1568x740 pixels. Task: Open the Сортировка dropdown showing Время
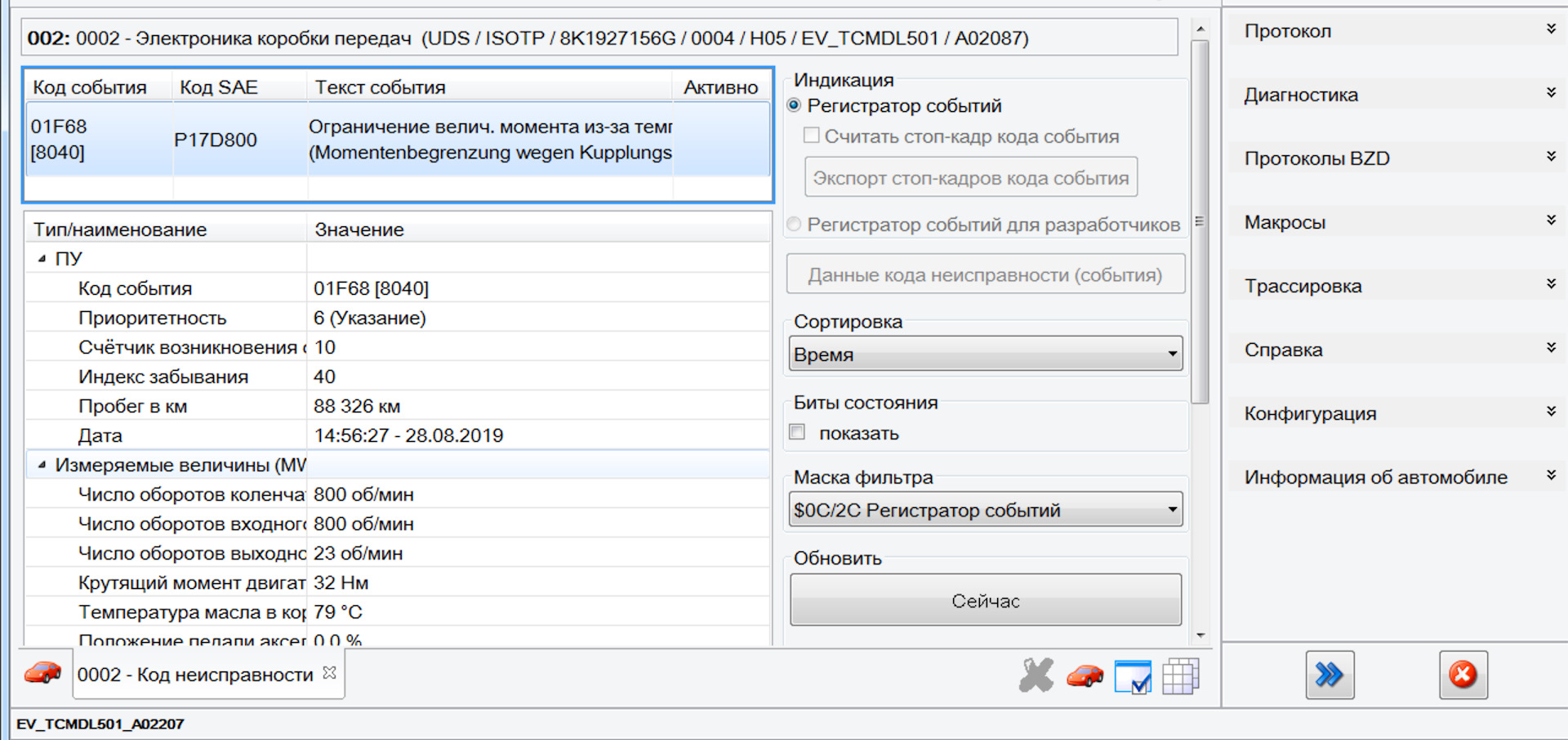pyautogui.click(x=986, y=354)
